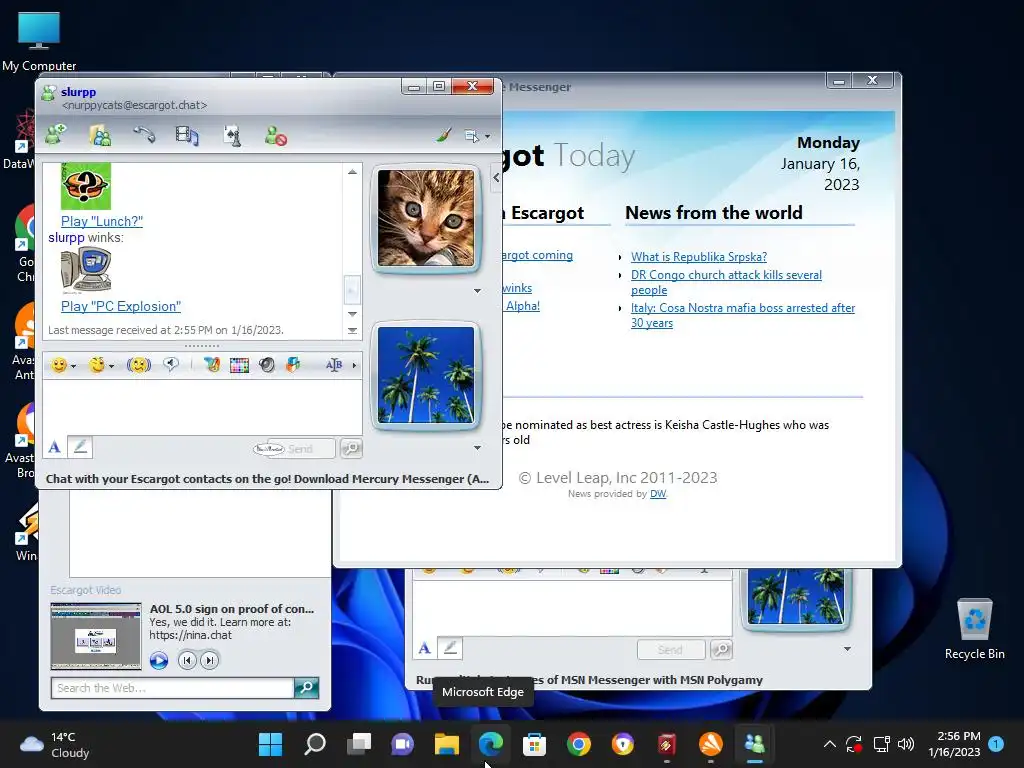Image resolution: width=1024 pixels, height=768 pixels.
Task: Click your palm trees display picture in slurpp chat
Action: pos(426,375)
